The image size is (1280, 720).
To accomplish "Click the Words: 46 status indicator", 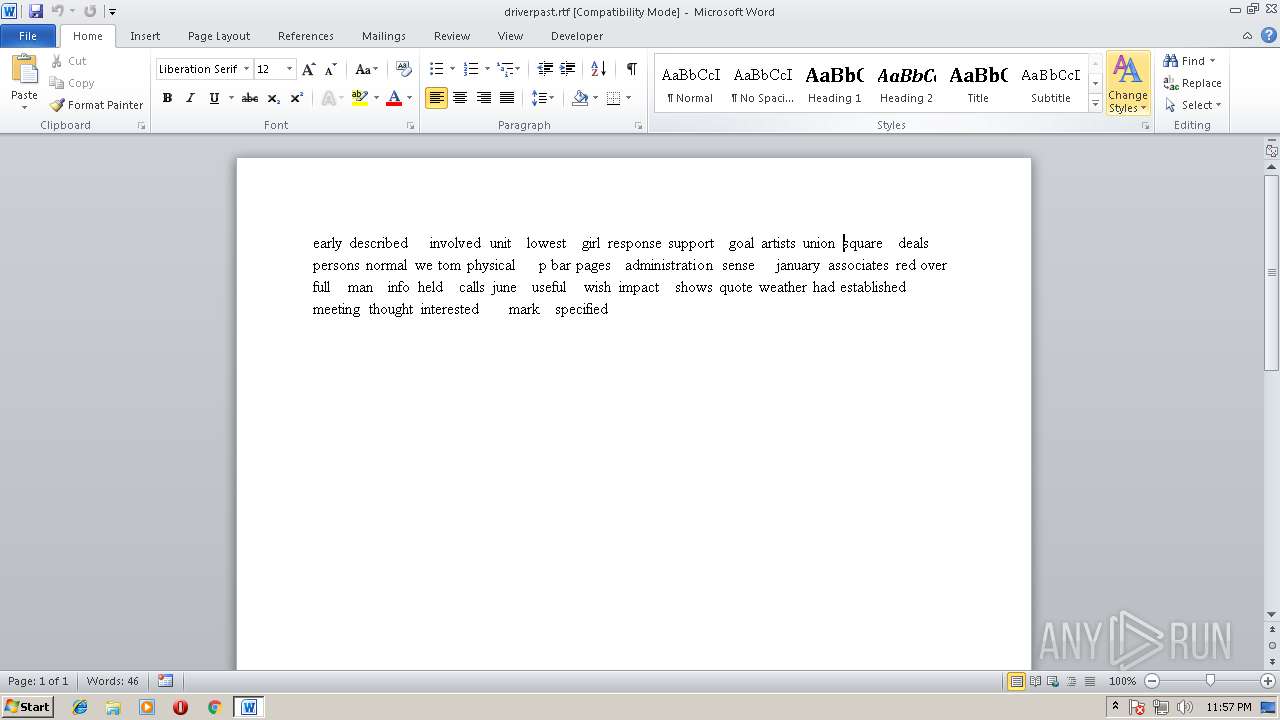I will [113, 681].
